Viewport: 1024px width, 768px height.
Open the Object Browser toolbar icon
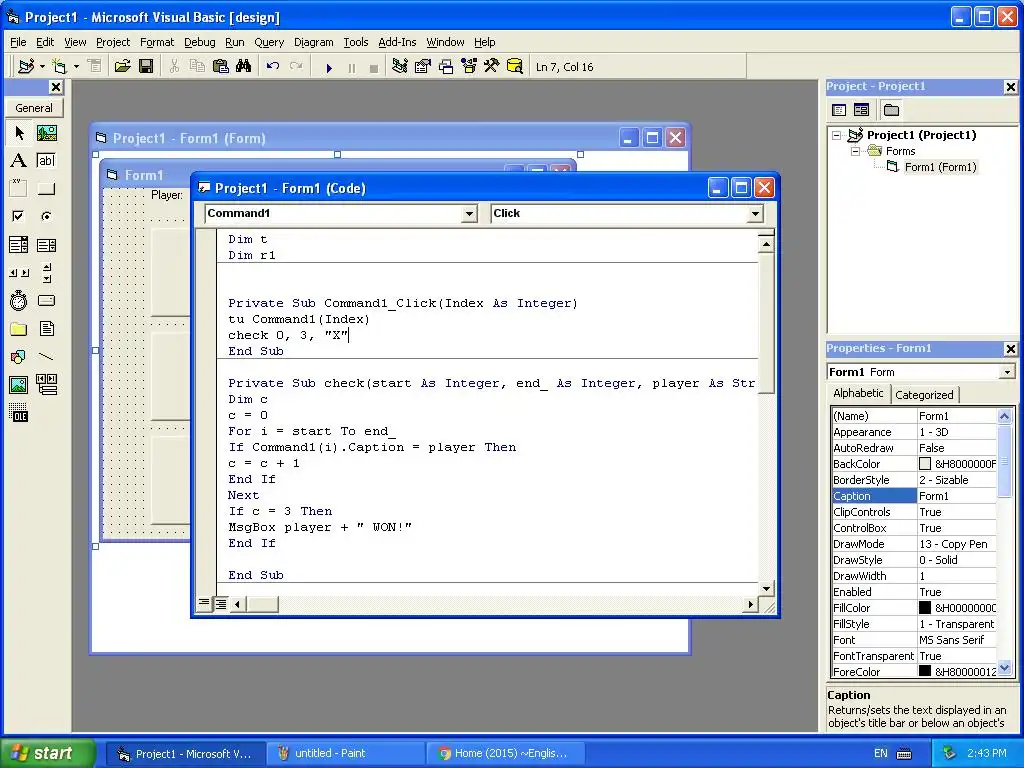[x=469, y=67]
